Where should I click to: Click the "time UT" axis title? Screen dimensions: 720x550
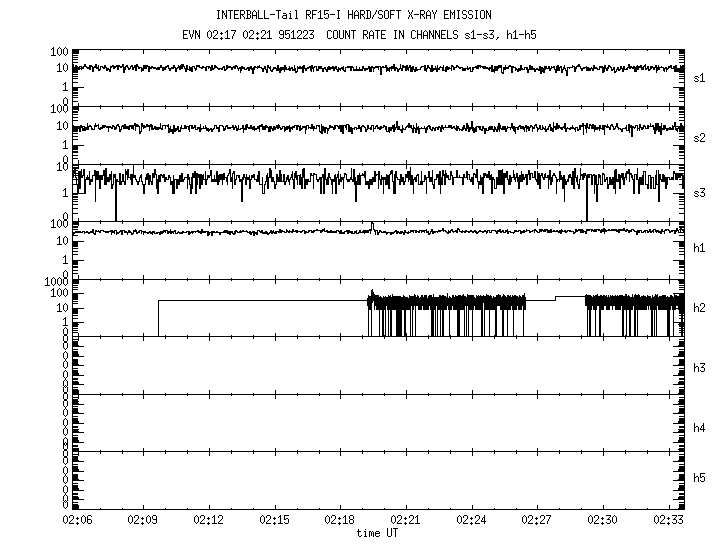(377, 533)
